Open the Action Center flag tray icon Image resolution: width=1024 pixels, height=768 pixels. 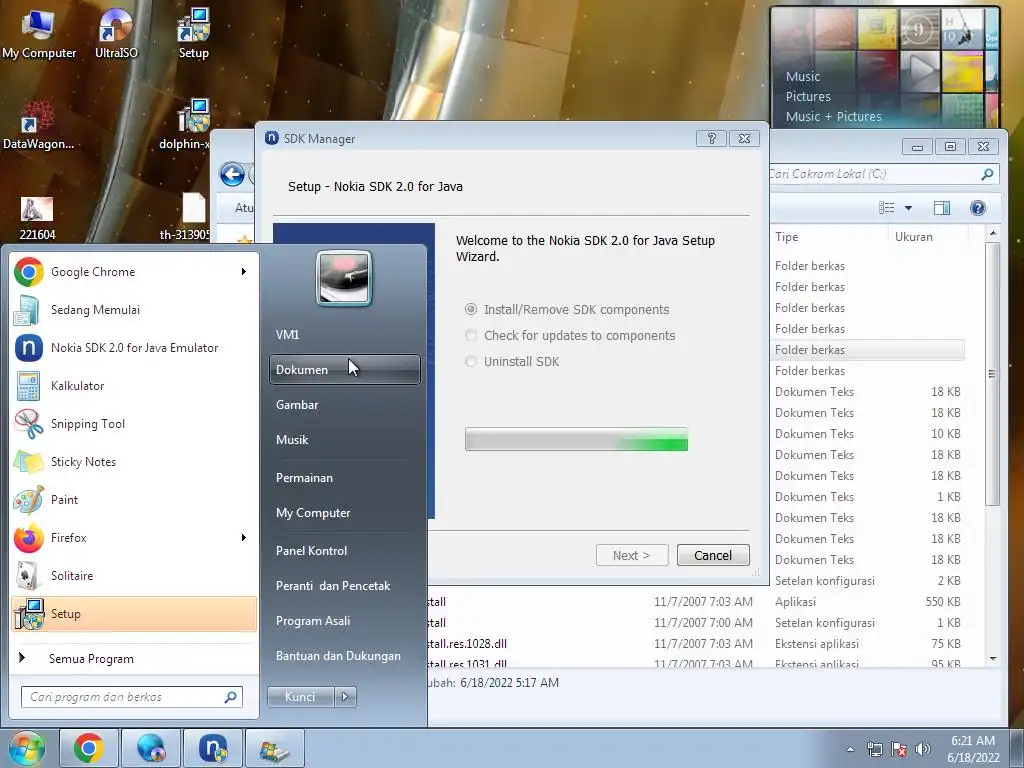899,749
